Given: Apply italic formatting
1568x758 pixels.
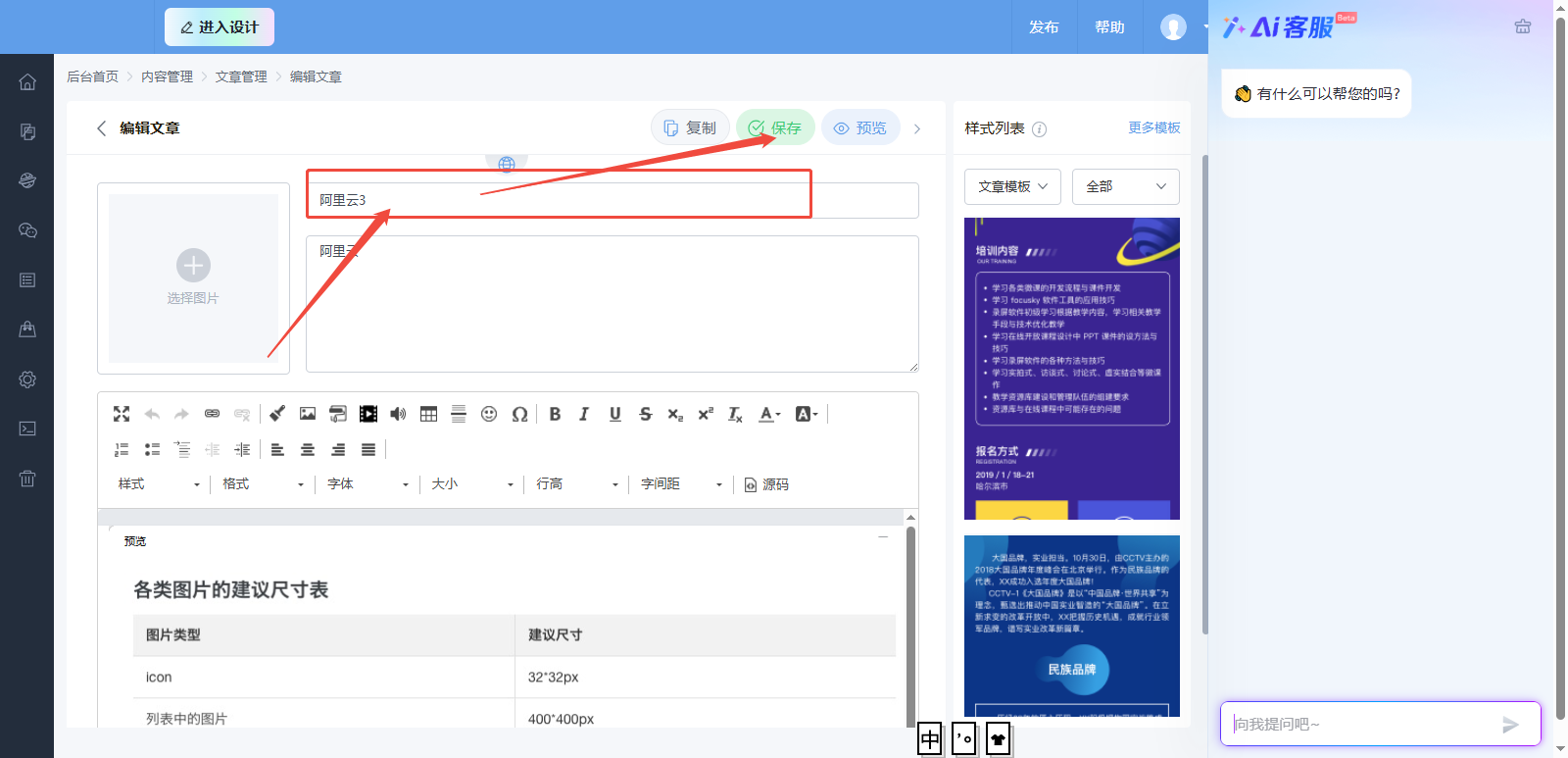Looking at the screenshot, I should click(584, 414).
